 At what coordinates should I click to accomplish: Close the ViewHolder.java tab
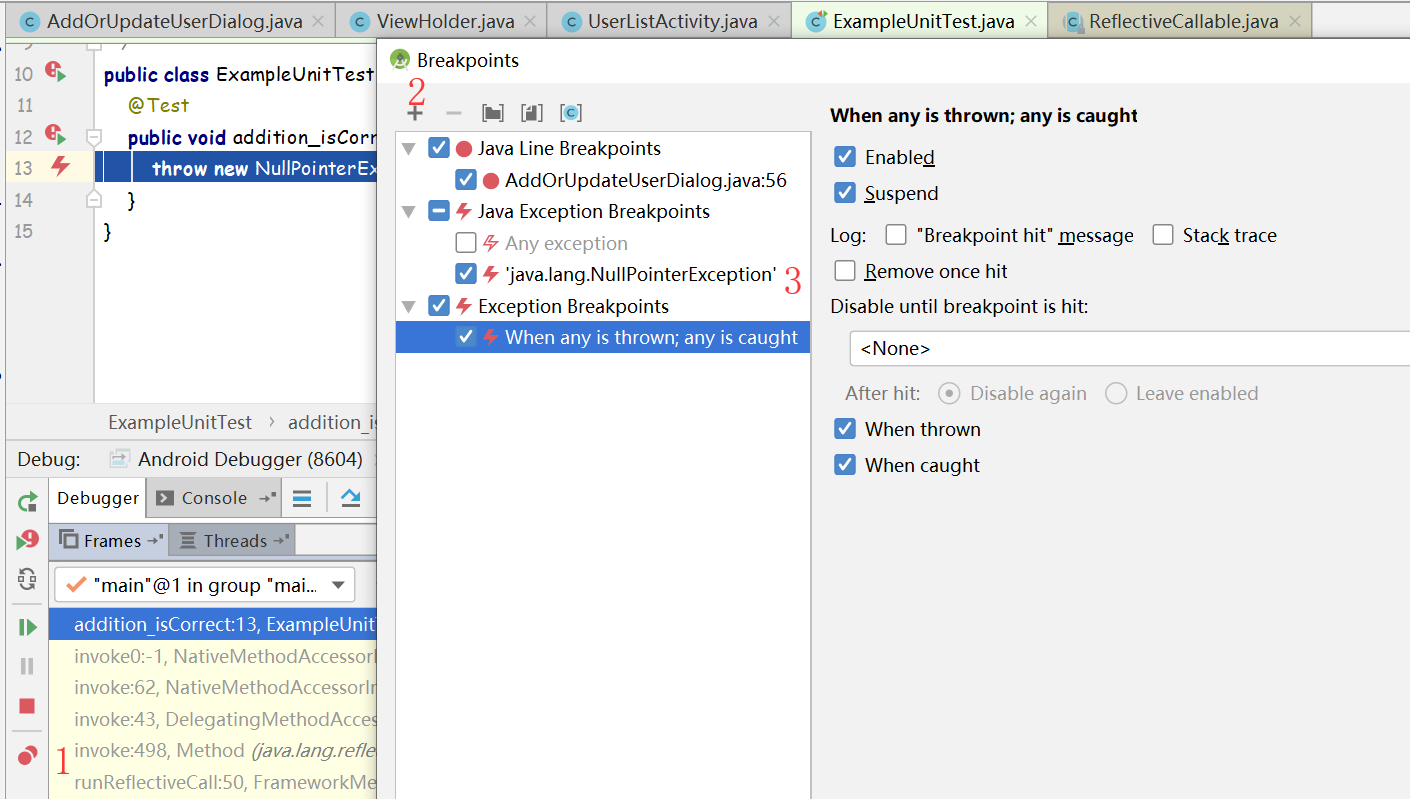coord(531,21)
